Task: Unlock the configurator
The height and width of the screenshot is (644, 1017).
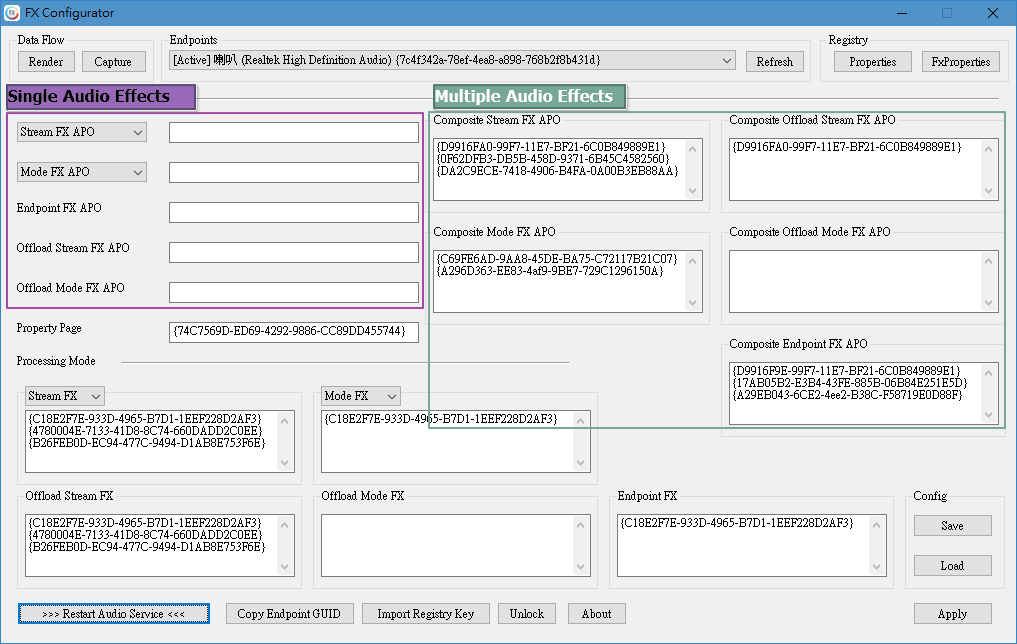Action: coord(526,613)
